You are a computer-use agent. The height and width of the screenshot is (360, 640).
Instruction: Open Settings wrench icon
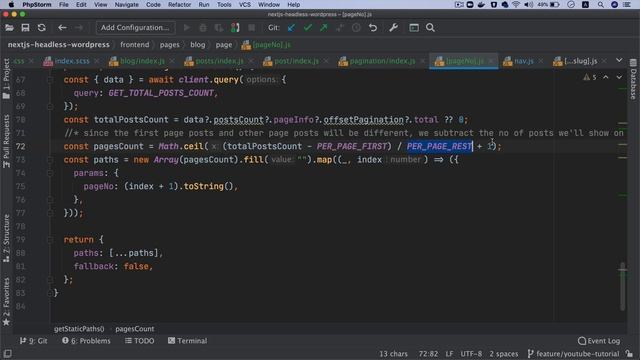tap(393, 28)
